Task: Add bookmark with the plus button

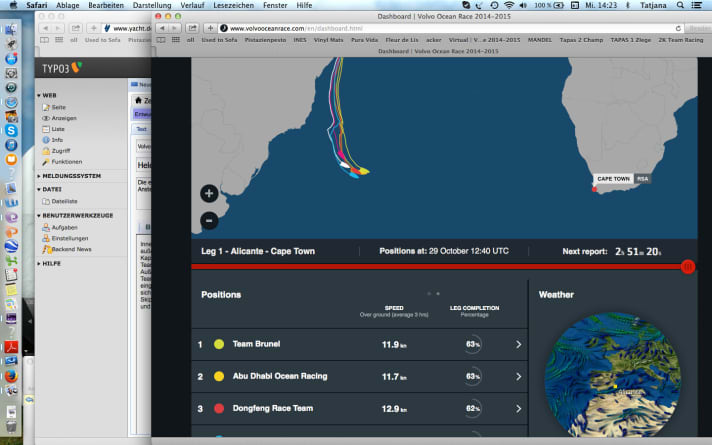Action: point(210,28)
